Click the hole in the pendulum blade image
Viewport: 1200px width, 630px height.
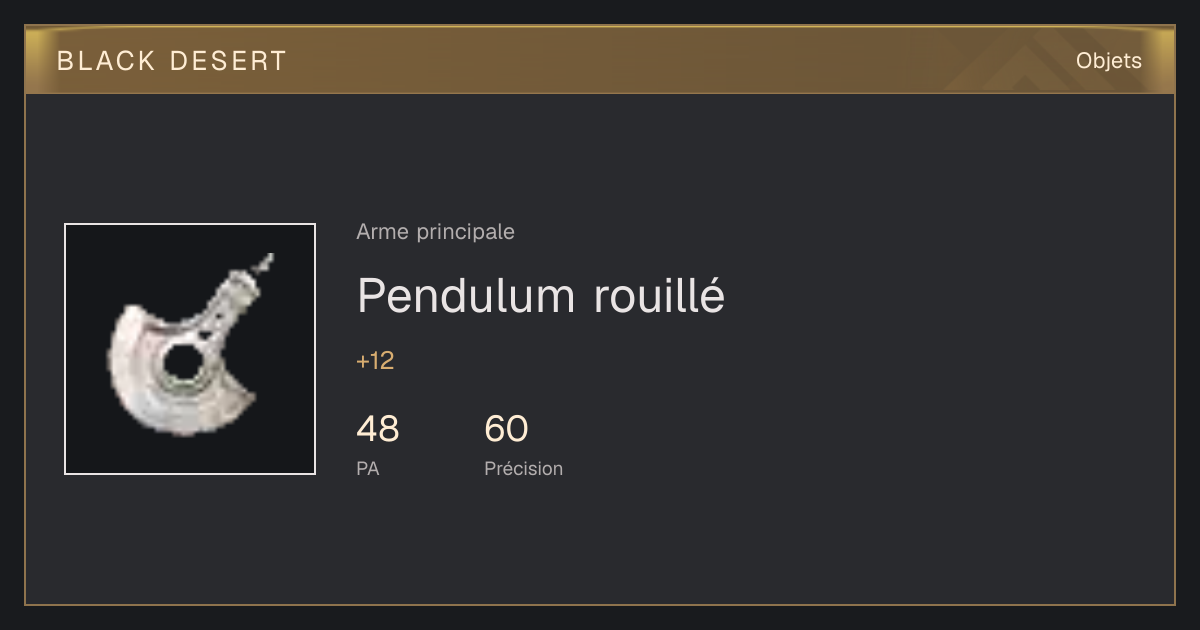point(183,363)
